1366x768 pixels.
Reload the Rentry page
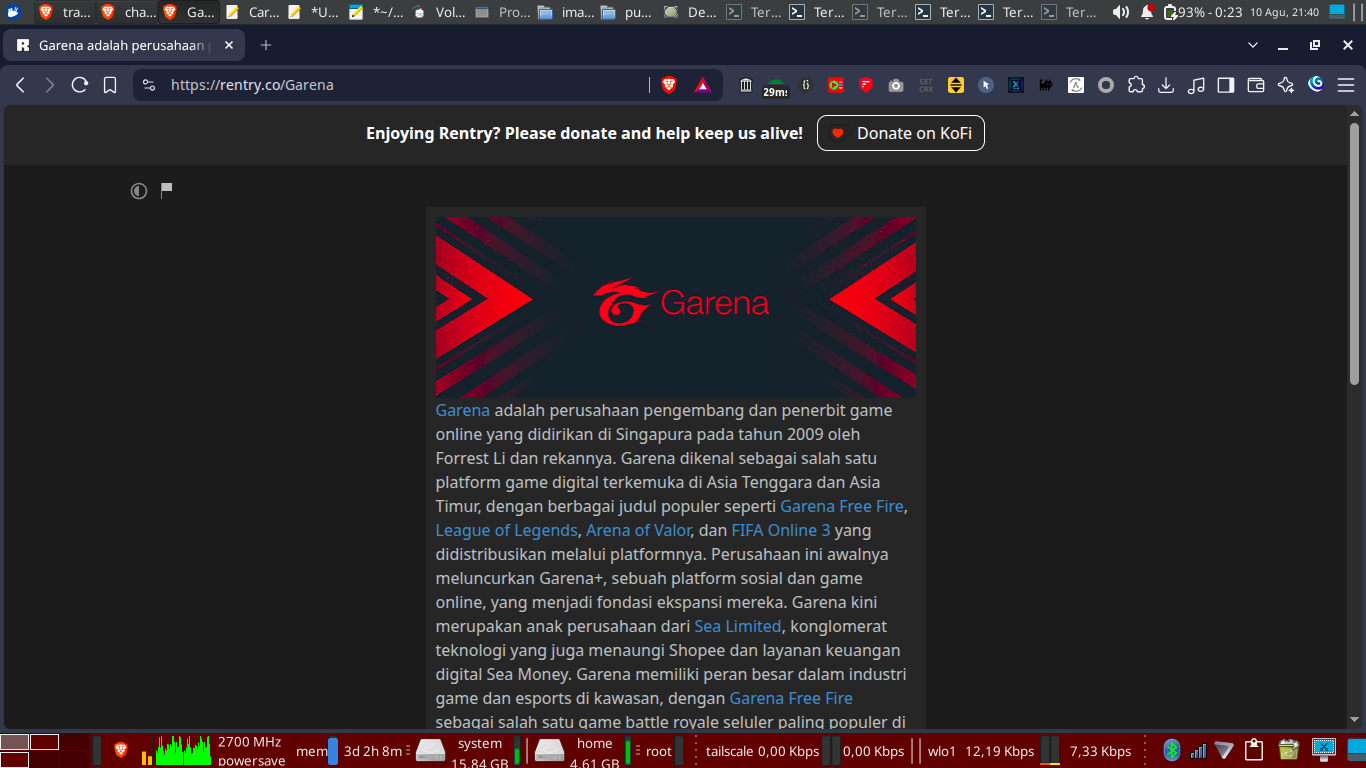tap(80, 85)
